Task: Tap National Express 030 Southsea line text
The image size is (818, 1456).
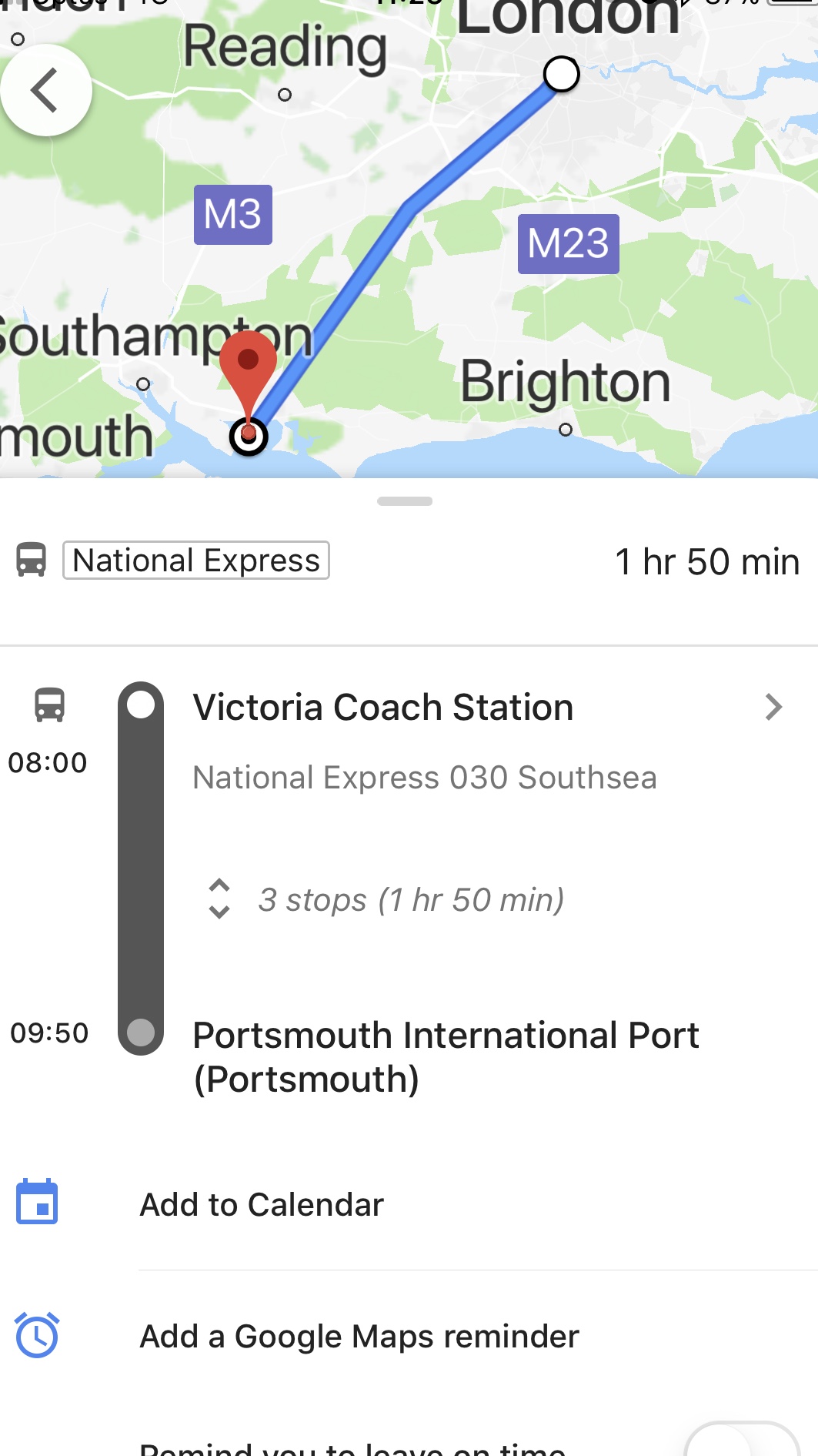Action: 425,778
